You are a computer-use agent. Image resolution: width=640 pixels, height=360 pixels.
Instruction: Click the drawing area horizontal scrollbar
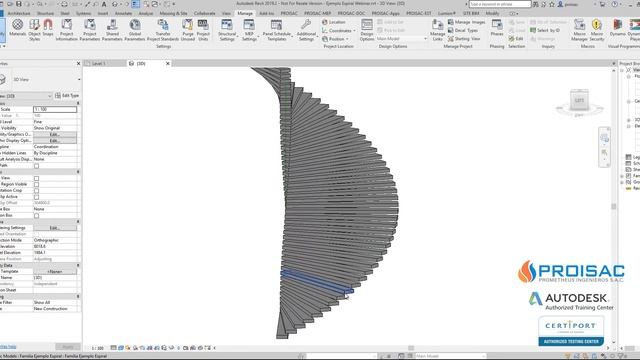pyautogui.click(x=411, y=348)
